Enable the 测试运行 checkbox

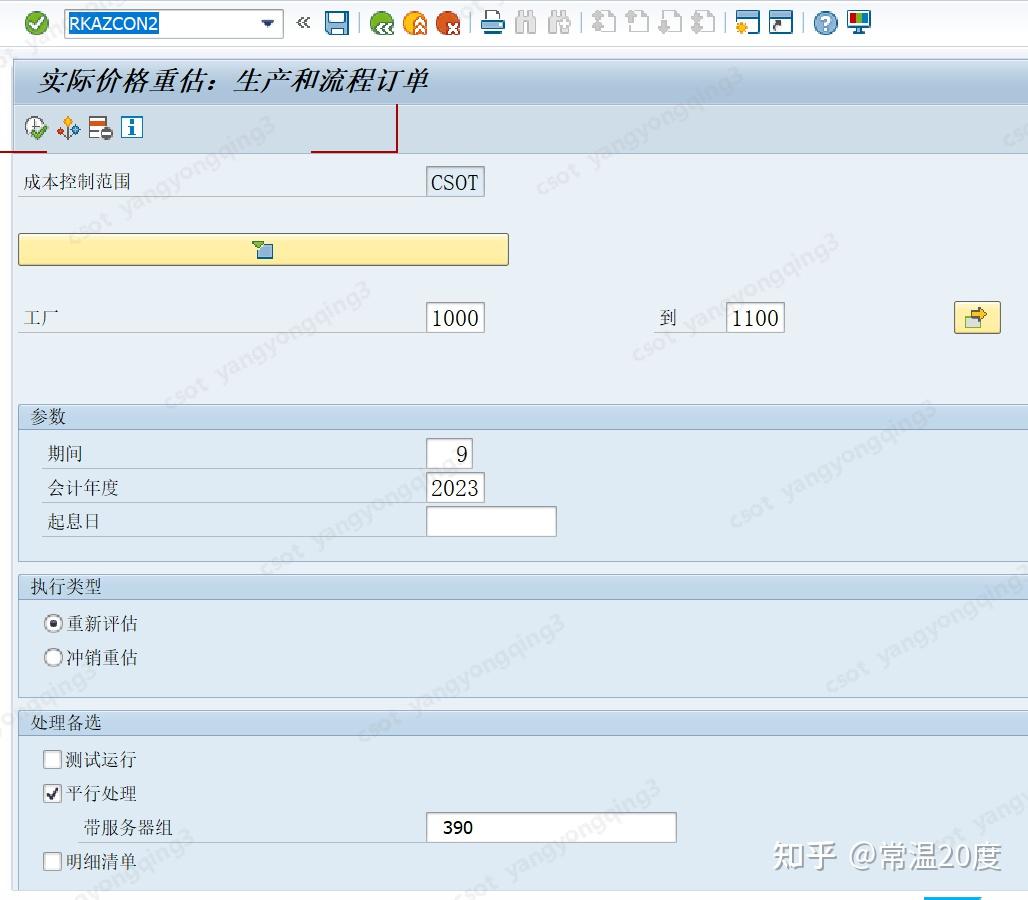tap(52, 759)
